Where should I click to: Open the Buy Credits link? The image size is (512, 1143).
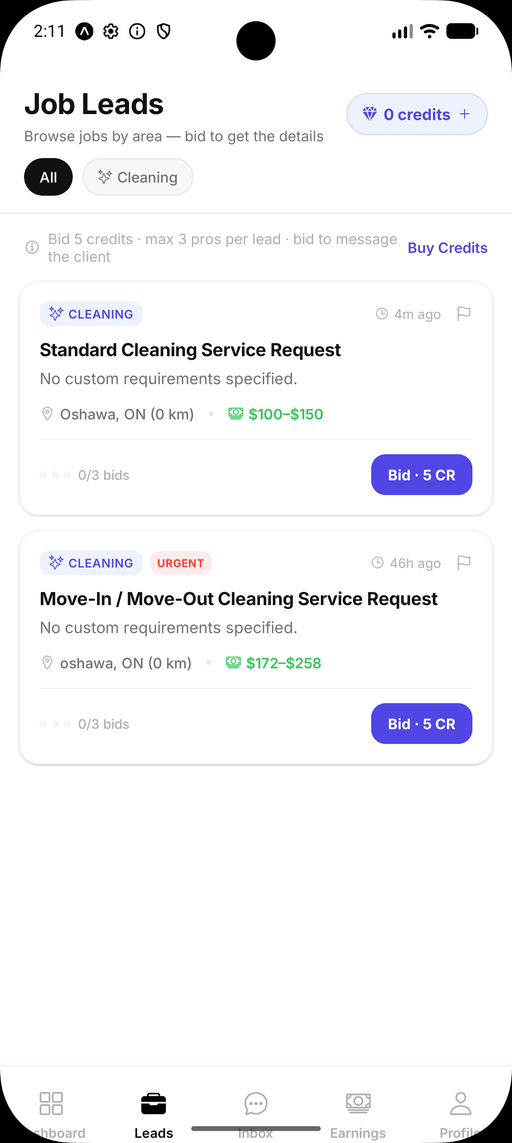pyautogui.click(x=447, y=248)
